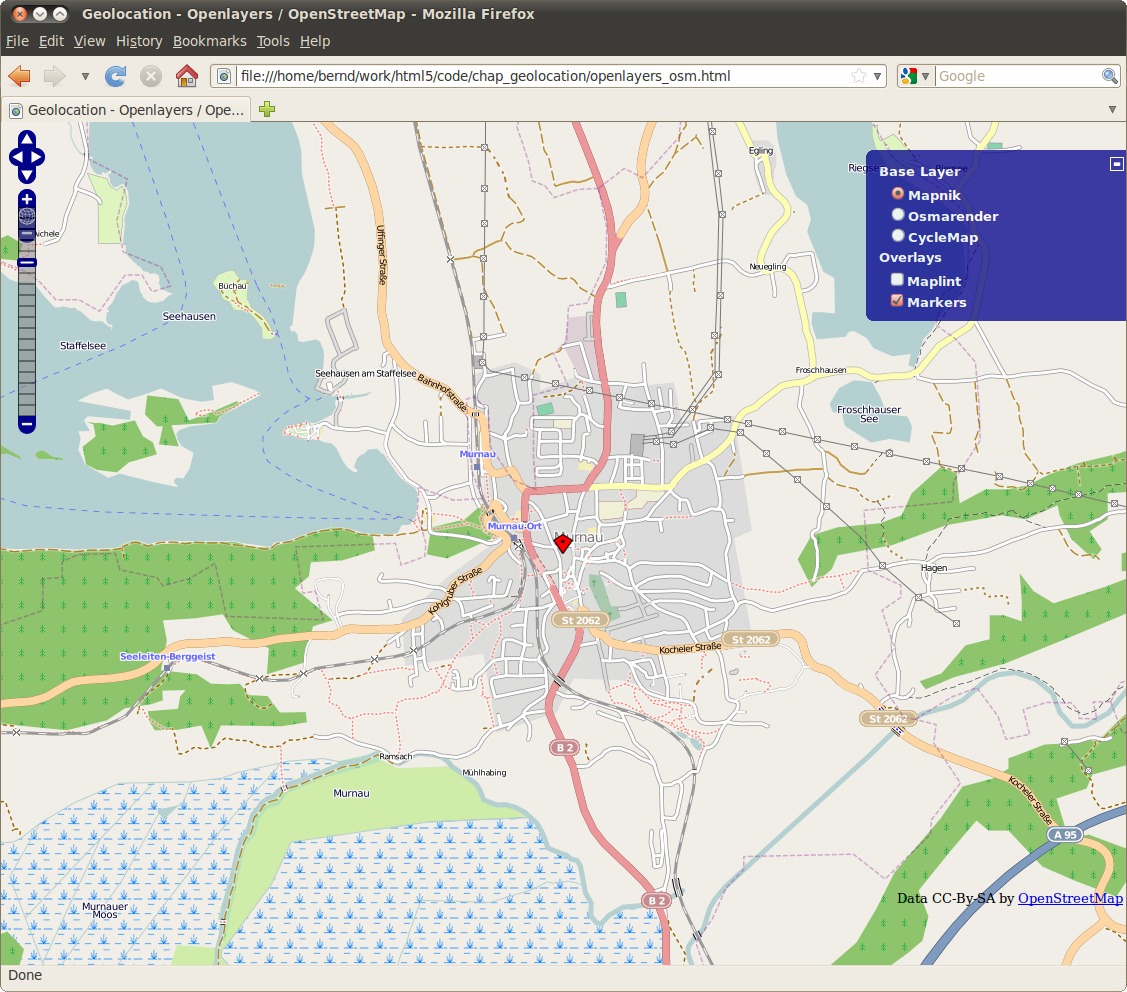Image resolution: width=1127 pixels, height=992 pixels.
Task: Select the CycleMap base layer
Action: (x=898, y=236)
